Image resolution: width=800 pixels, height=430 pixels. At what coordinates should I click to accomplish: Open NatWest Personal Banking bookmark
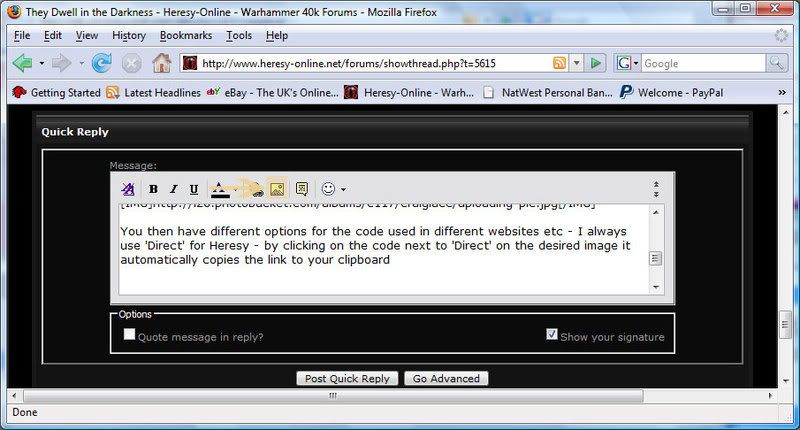[547, 92]
